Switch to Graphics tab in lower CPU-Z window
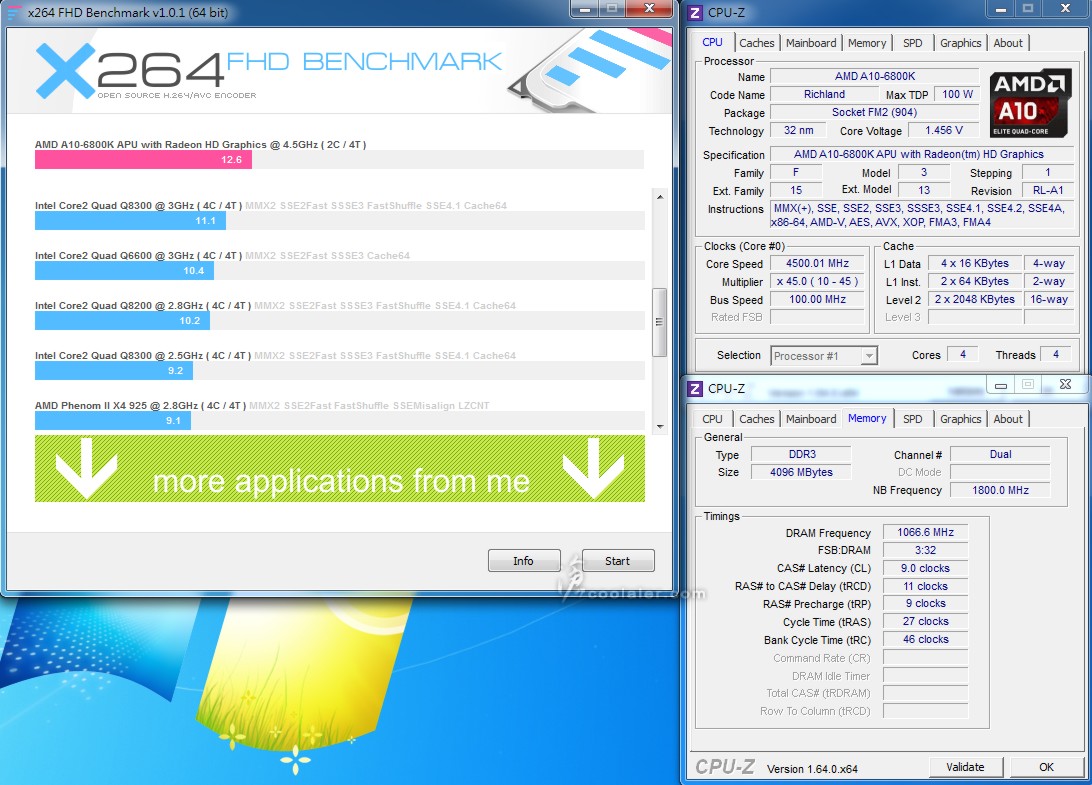 (960, 419)
